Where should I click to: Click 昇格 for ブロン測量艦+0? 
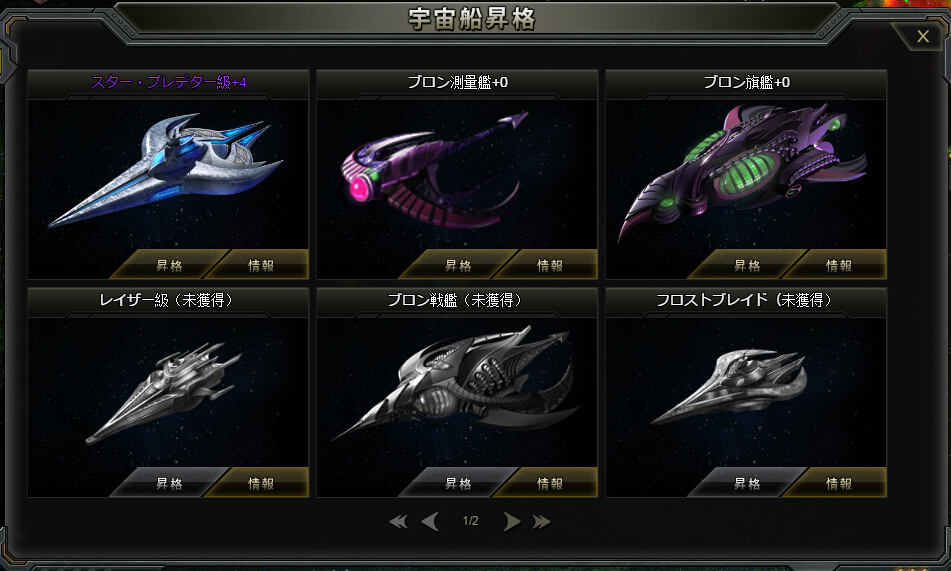point(458,265)
